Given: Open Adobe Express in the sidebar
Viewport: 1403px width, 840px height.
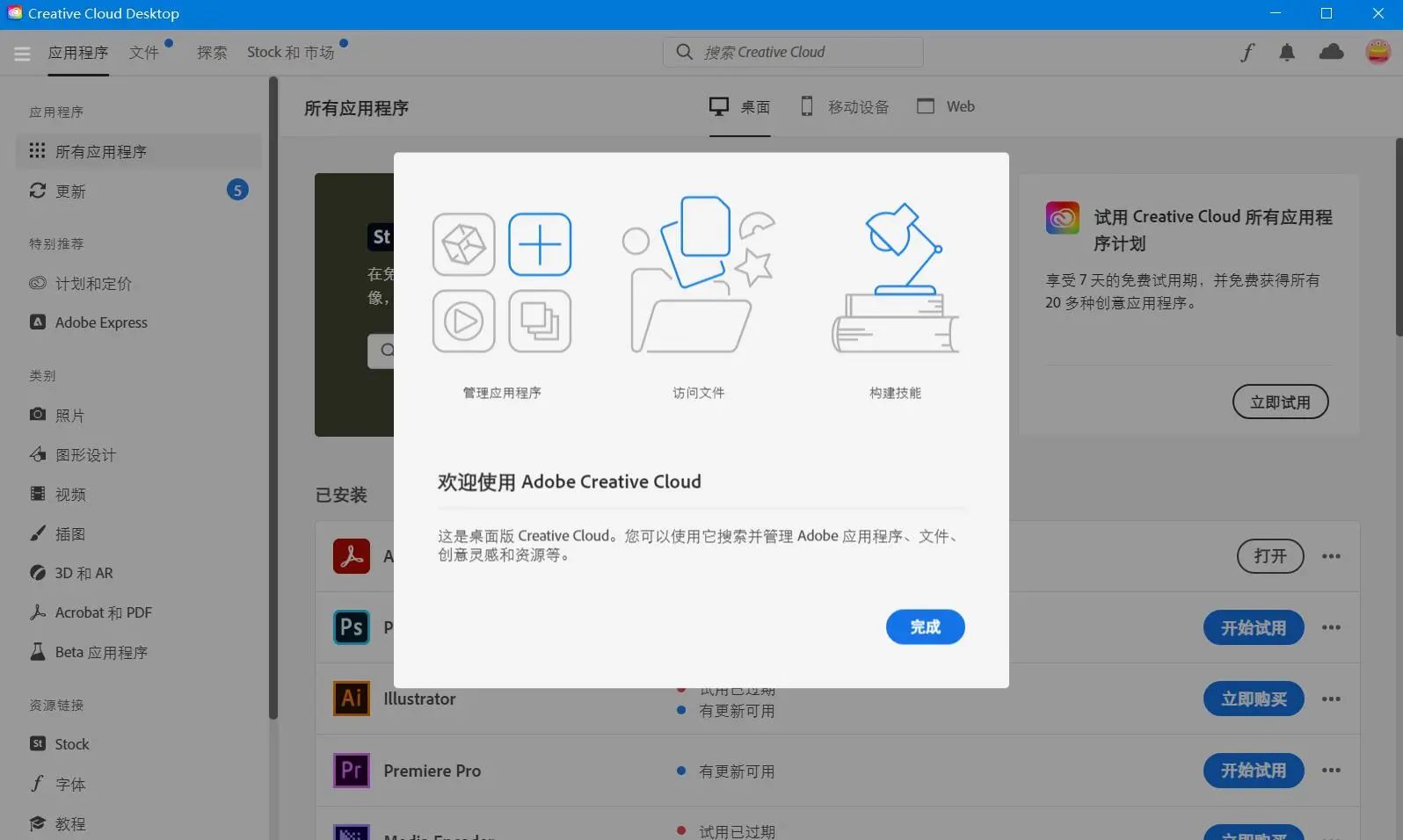Looking at the screenshot, I should pyautogui.click(x=139, y=322).
